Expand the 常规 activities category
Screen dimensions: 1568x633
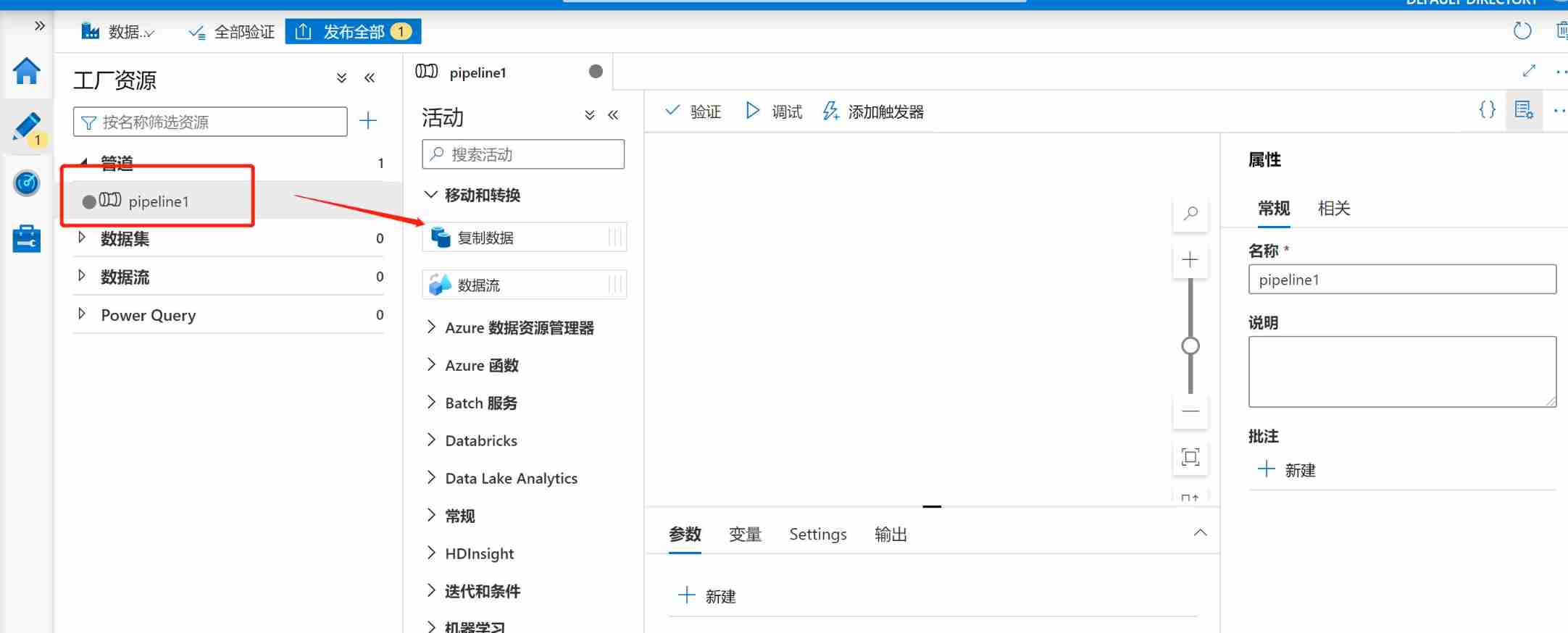[x=431, y=515]
